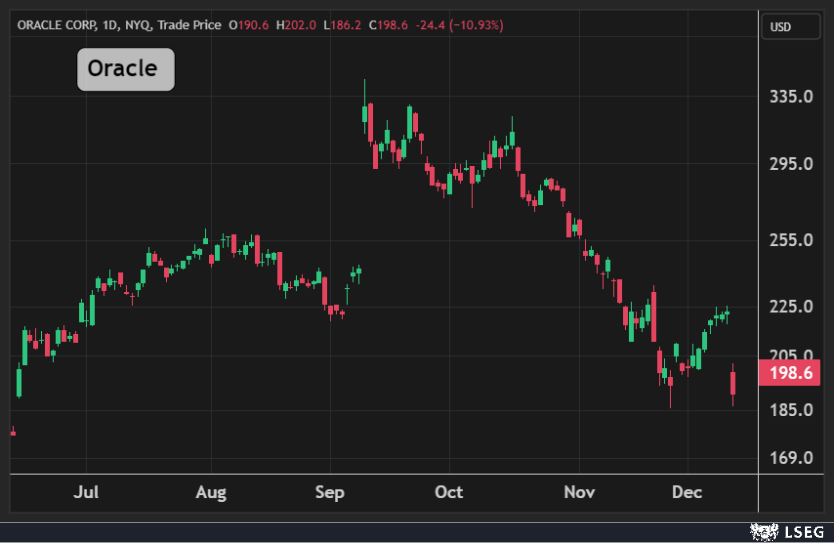Click the Nov label on time axis
This screenshot has width=834, height=543.
579,492
